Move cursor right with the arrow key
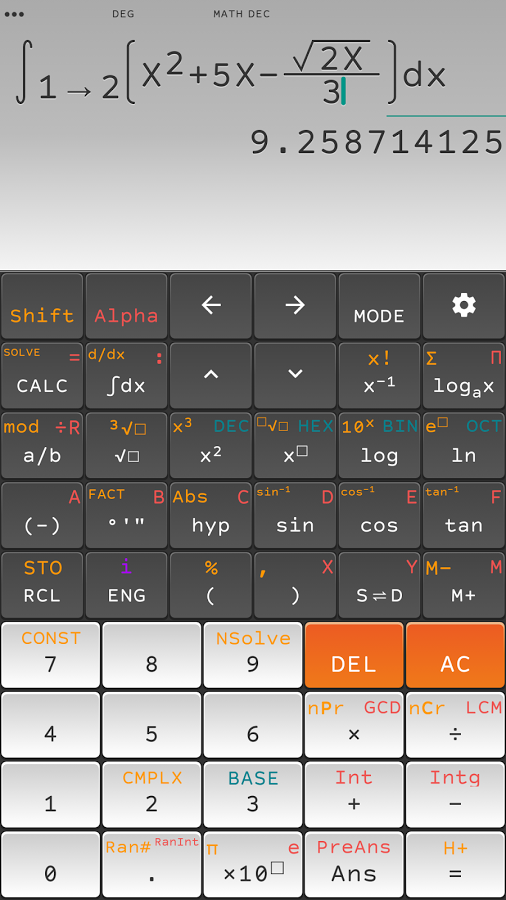This screenshot has width=506, height=900. click(x=295, y=306)
